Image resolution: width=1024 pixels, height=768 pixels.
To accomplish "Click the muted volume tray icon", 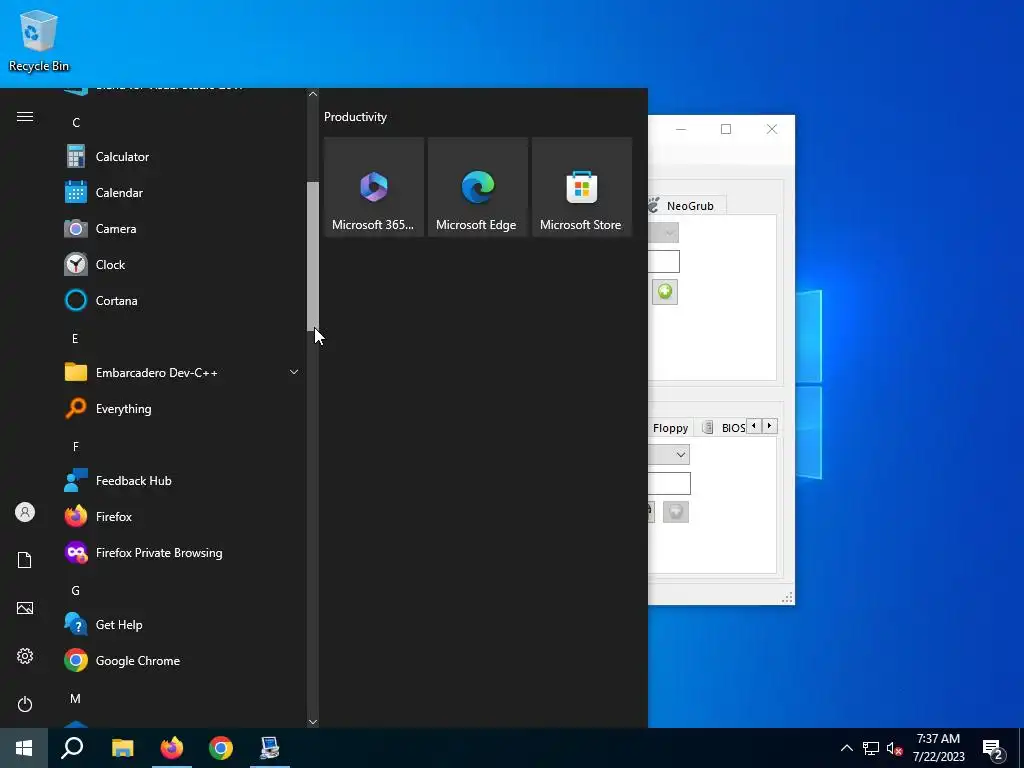I will (x=895, y=748).
